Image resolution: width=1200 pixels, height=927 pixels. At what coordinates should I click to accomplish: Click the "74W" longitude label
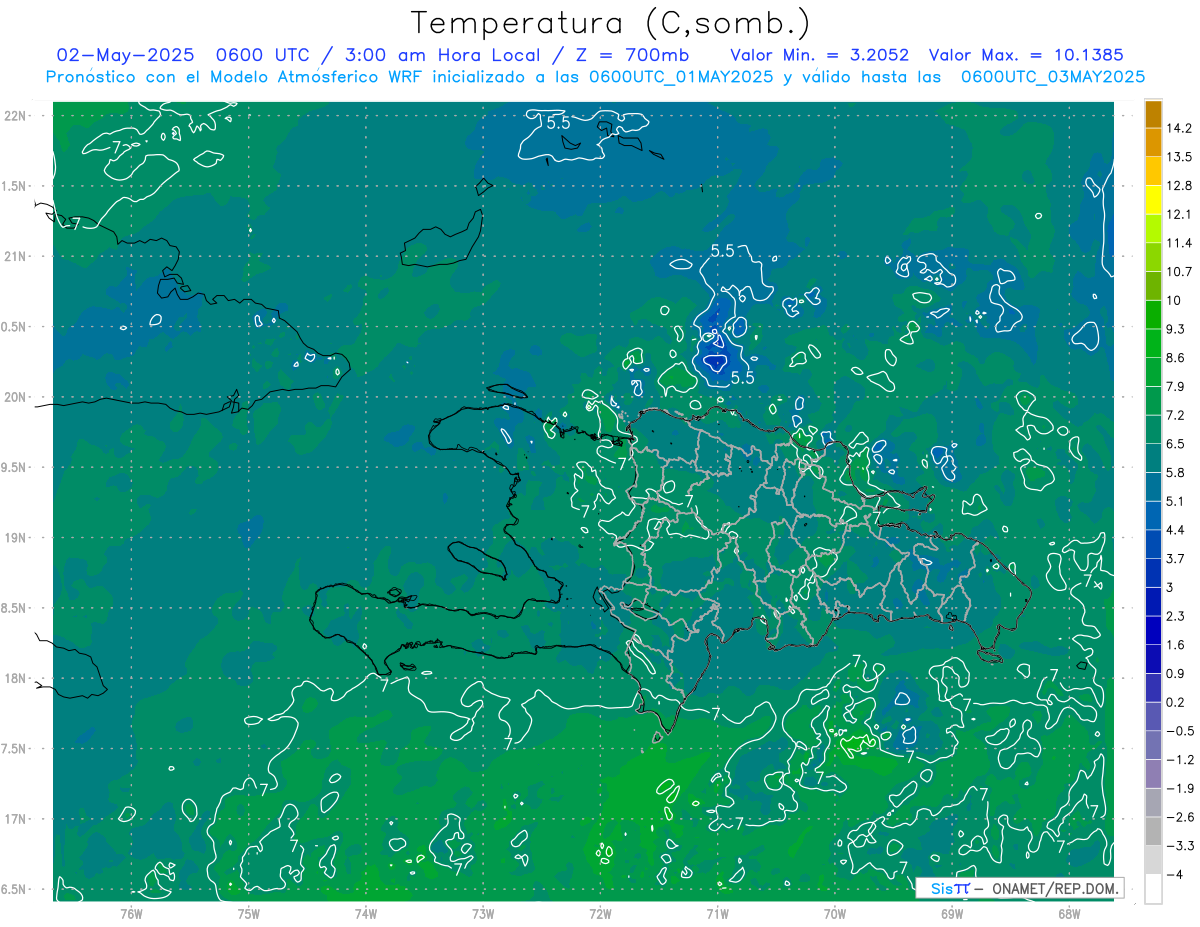tap(365, 913)
